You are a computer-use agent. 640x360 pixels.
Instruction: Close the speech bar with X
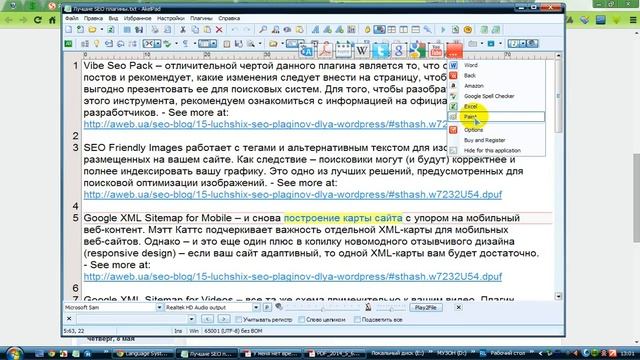click(458, 307)
